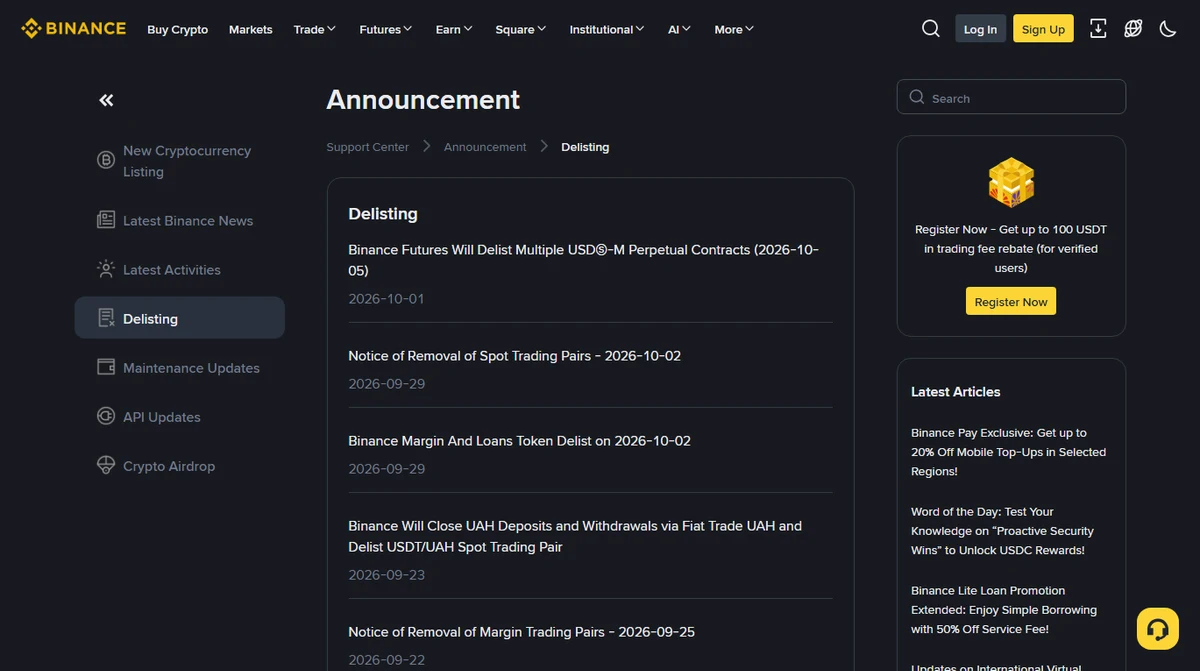Click the Register promo cube image
This screenshot has height=671, width=1200.
[x=1011, y=181]
